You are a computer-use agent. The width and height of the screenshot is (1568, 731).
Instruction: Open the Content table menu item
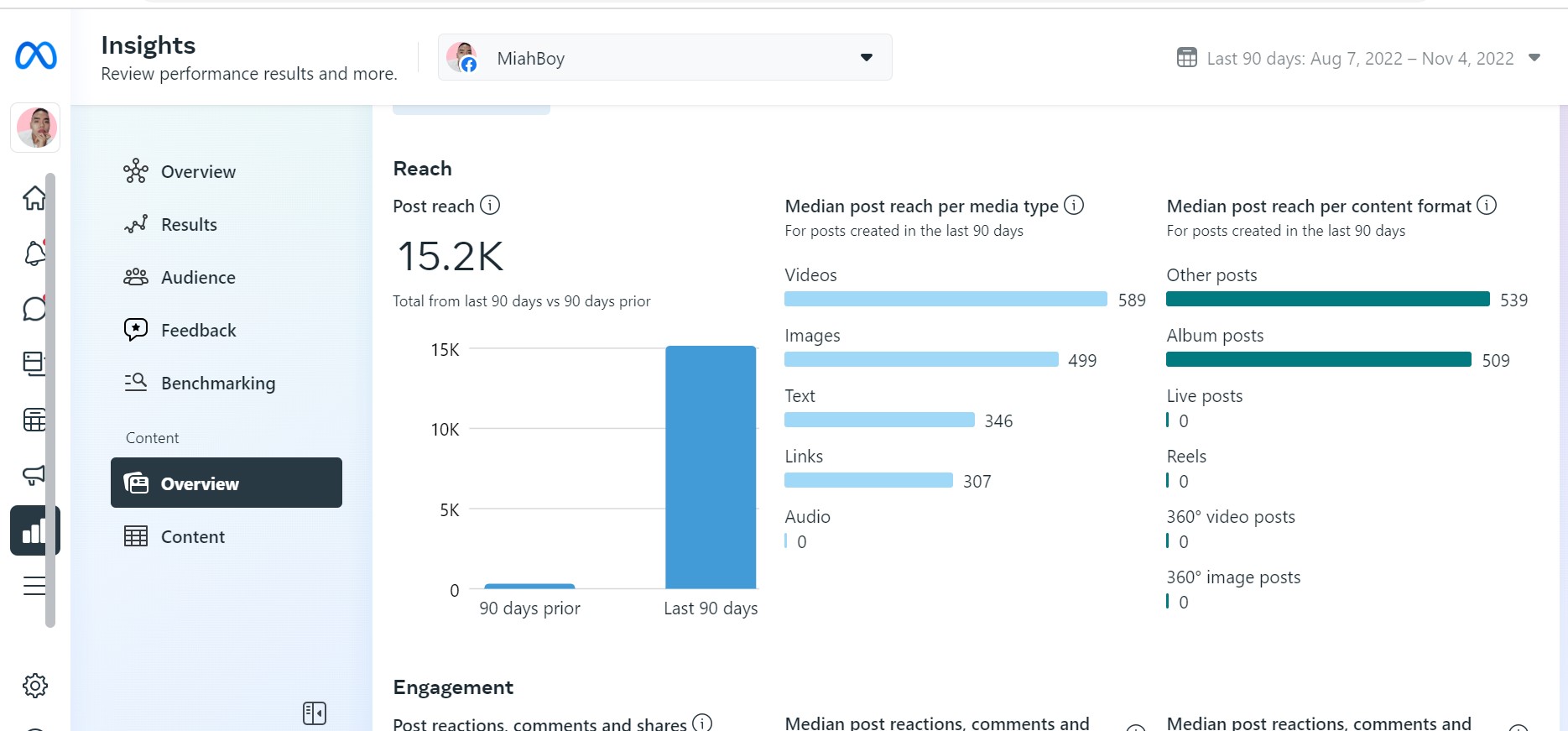point(226,537)
